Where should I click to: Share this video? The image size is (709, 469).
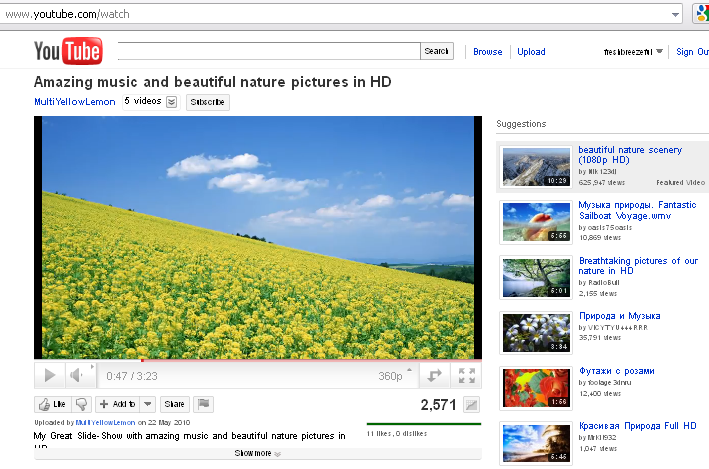(175, 404)
